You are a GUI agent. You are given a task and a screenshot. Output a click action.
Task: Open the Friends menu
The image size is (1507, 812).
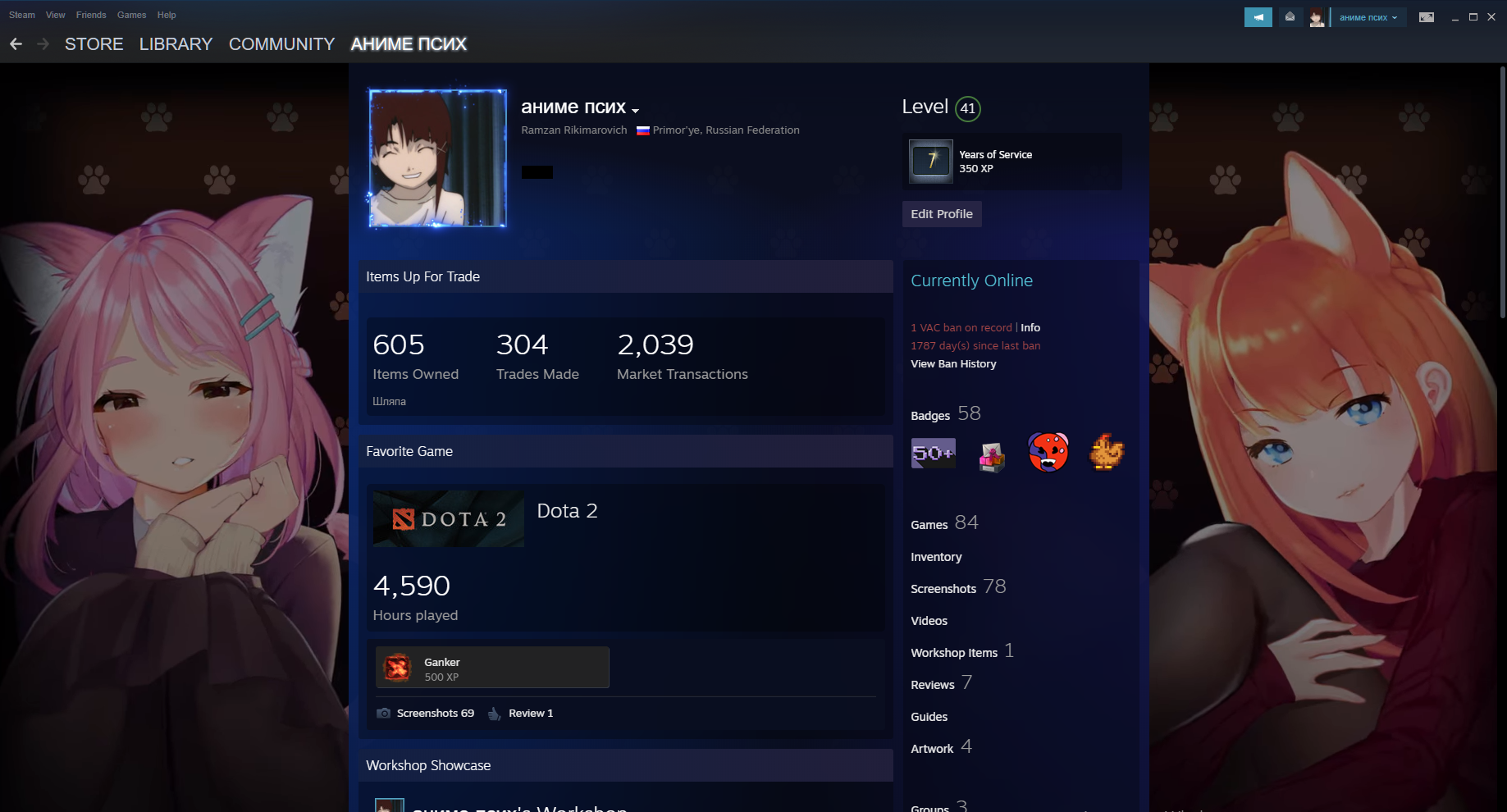click(91, 15)
